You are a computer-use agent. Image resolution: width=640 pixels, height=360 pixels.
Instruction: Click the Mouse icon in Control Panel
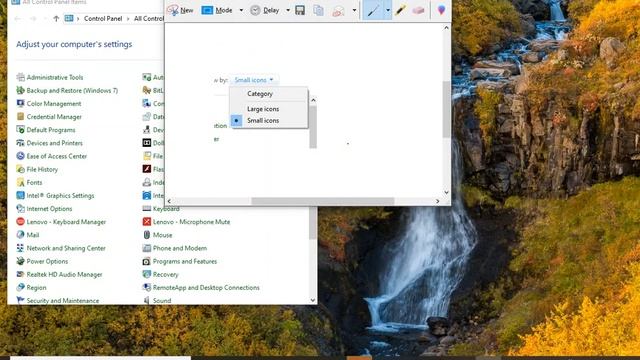point(147,235)
